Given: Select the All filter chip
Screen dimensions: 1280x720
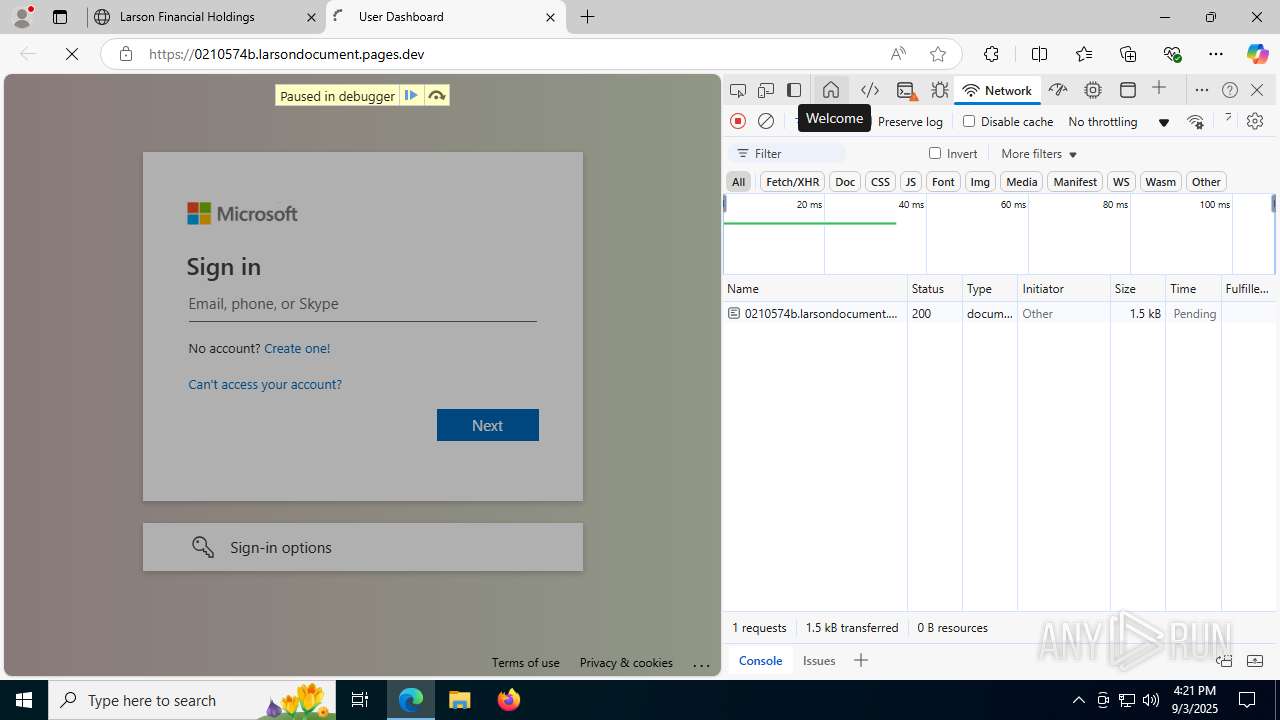Looking at the screenshot, I should [739, 182].
